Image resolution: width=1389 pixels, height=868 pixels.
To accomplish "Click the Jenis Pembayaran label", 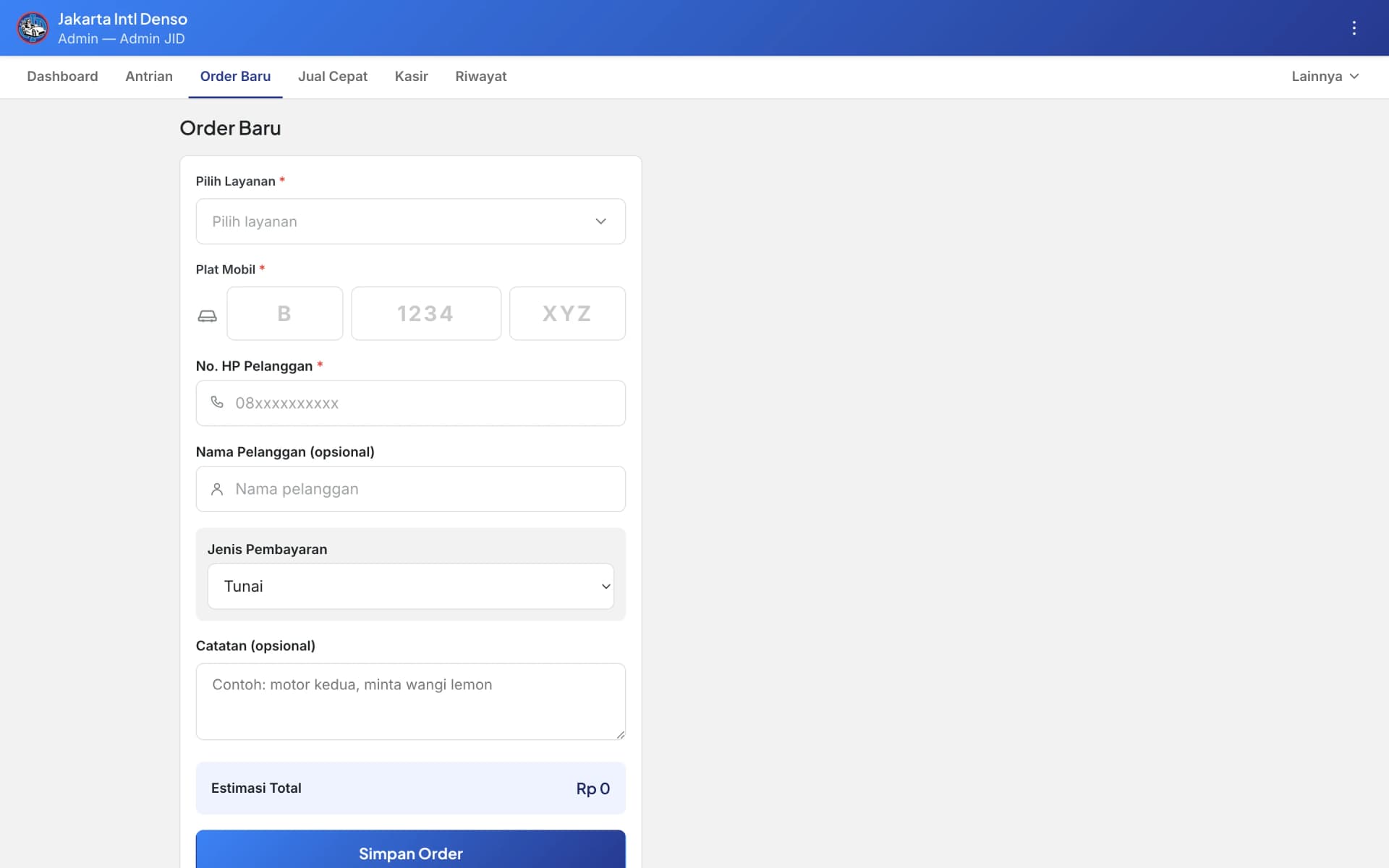I will pyautogui.click(x=267, y=549).
